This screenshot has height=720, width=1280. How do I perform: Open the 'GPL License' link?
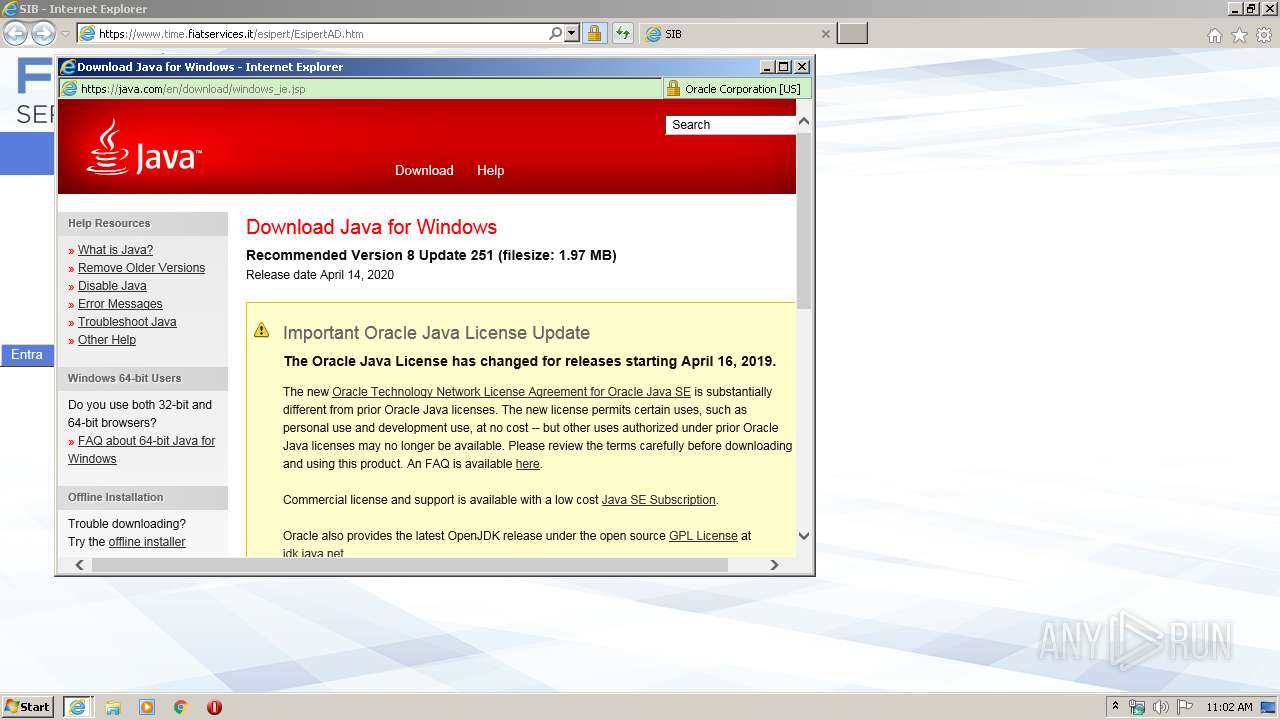pyautogui.click(x=703, y=536)
